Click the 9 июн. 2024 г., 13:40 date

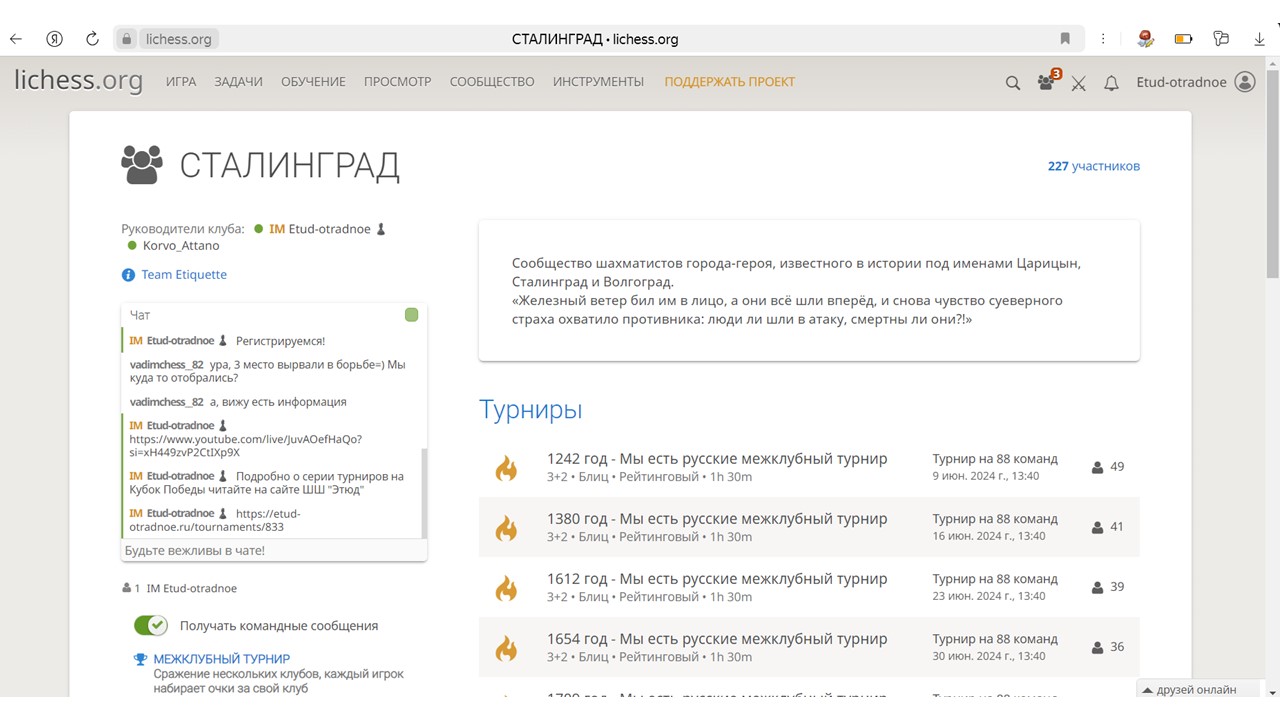point(986,476)
